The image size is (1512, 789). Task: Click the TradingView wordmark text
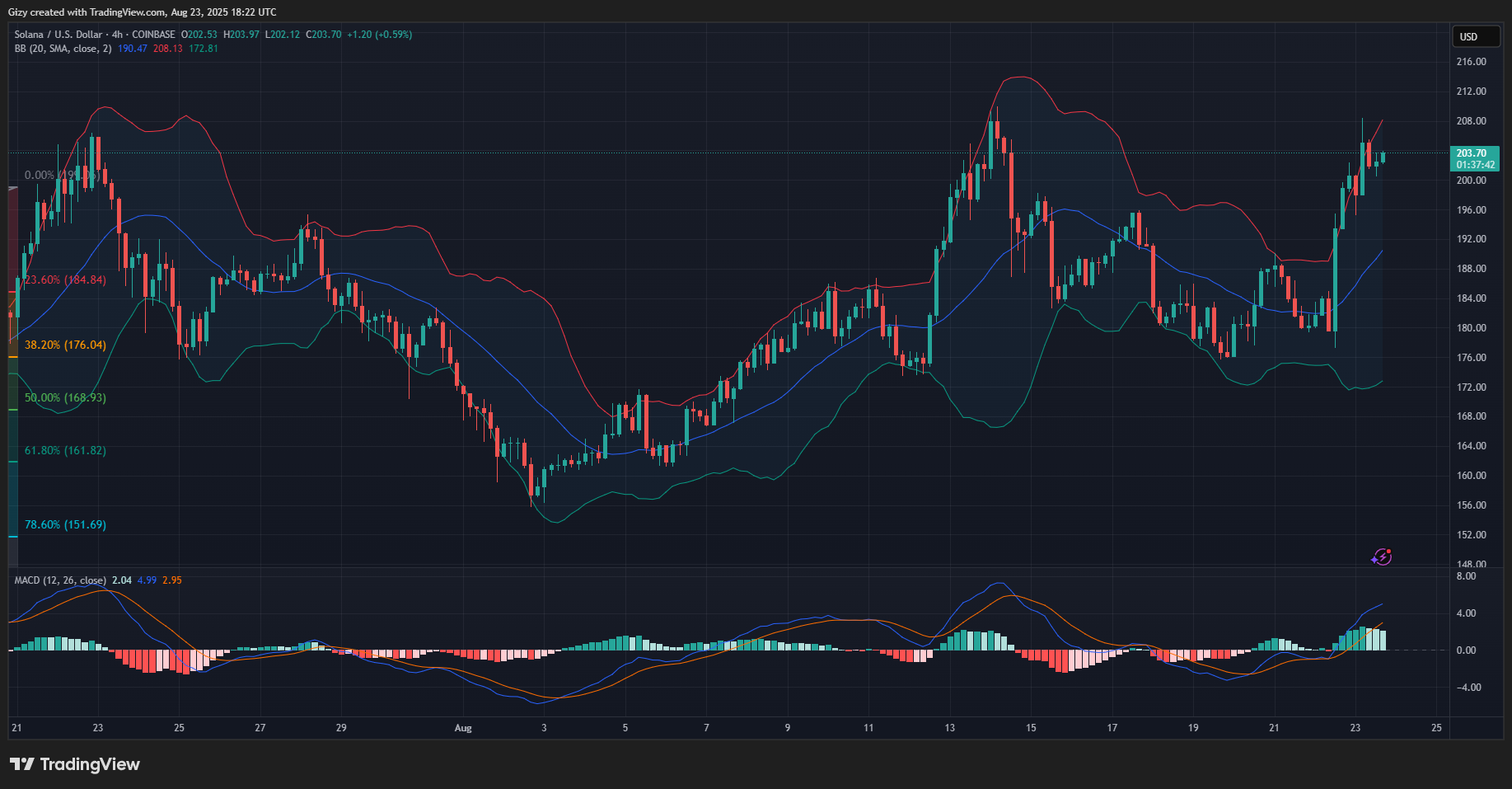point(90,764)
